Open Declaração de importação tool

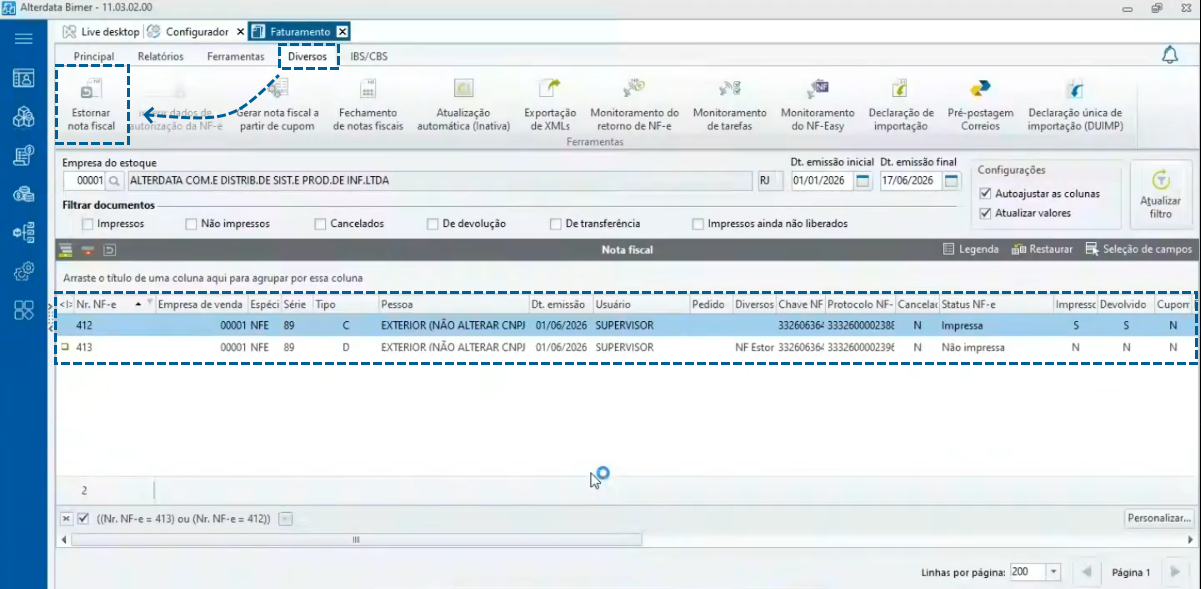coord(901,105)
